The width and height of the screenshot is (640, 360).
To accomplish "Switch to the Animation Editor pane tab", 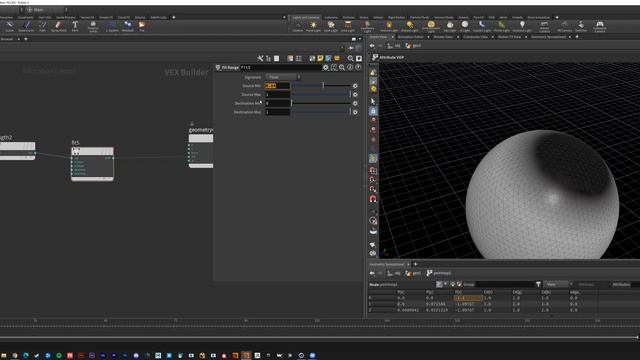I will [411, 37].
